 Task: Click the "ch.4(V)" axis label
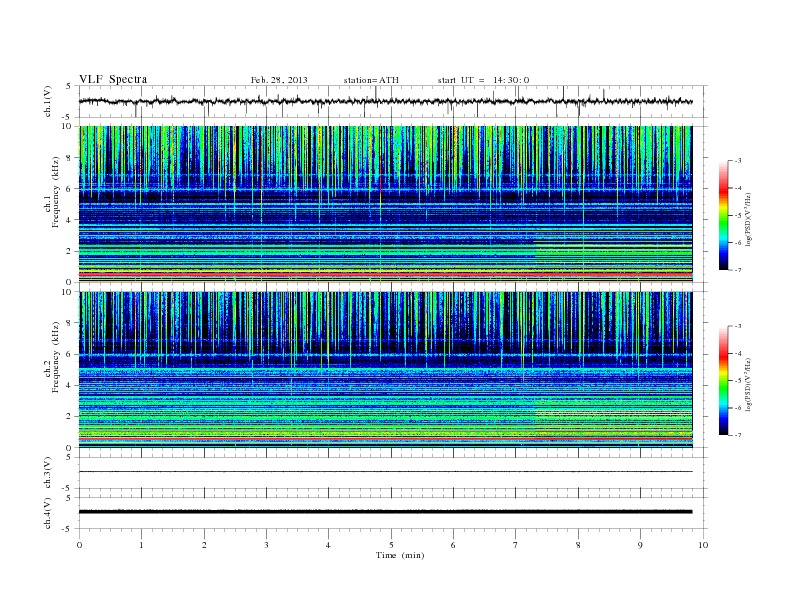coord(48,513)
